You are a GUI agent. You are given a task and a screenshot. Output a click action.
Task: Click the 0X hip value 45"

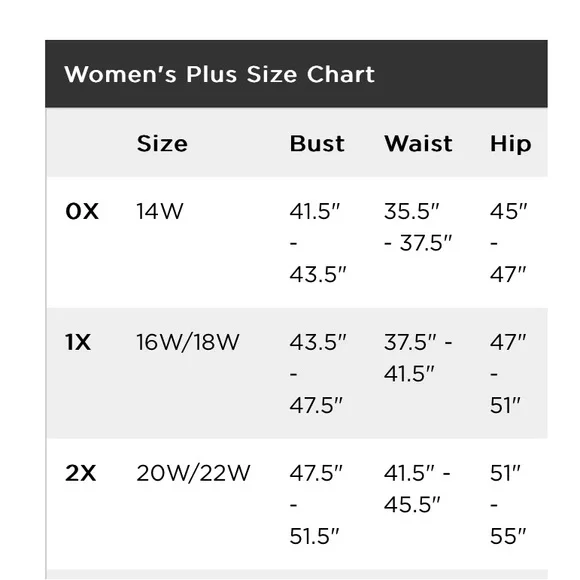point(509,212)
